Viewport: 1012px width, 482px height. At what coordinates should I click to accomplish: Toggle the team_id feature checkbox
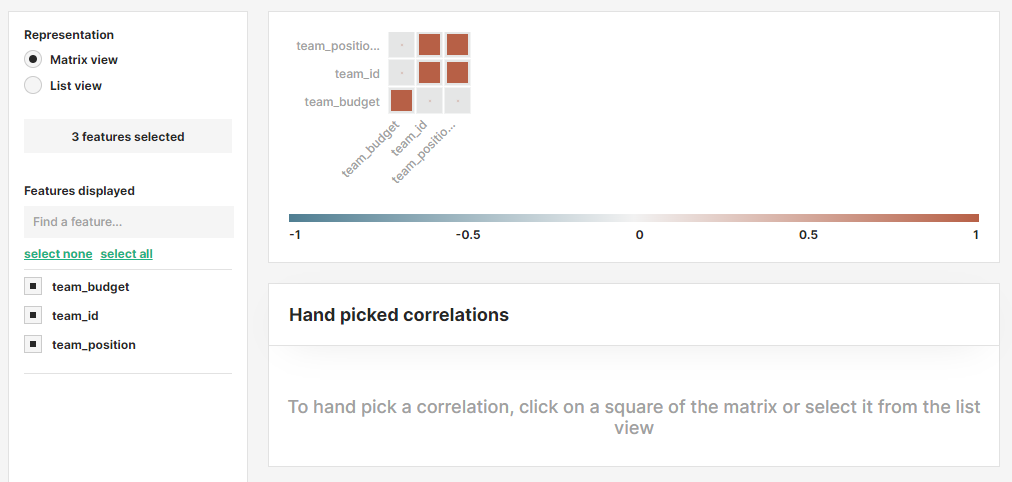click(x=33, y=316)
